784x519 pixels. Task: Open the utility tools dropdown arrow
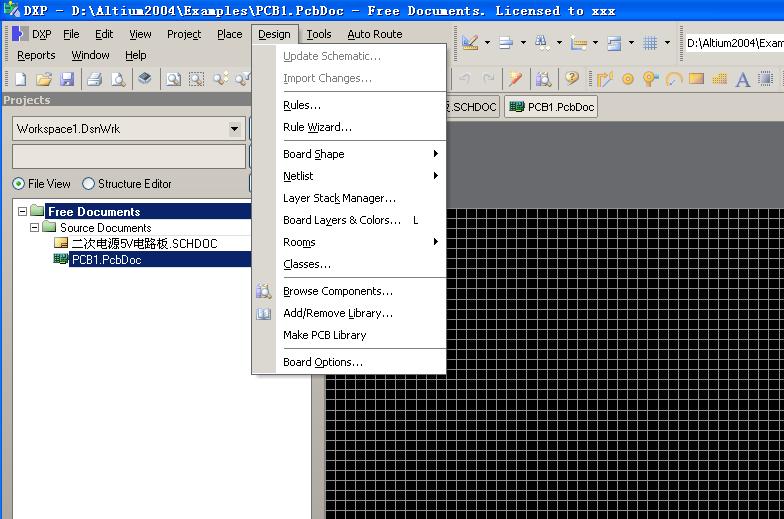coord(488,42)
